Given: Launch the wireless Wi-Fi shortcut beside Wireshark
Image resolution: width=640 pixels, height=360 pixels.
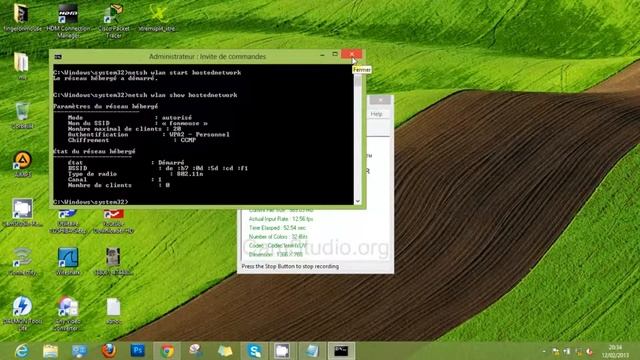Looking at the screenshot, I should coord(22,262).
